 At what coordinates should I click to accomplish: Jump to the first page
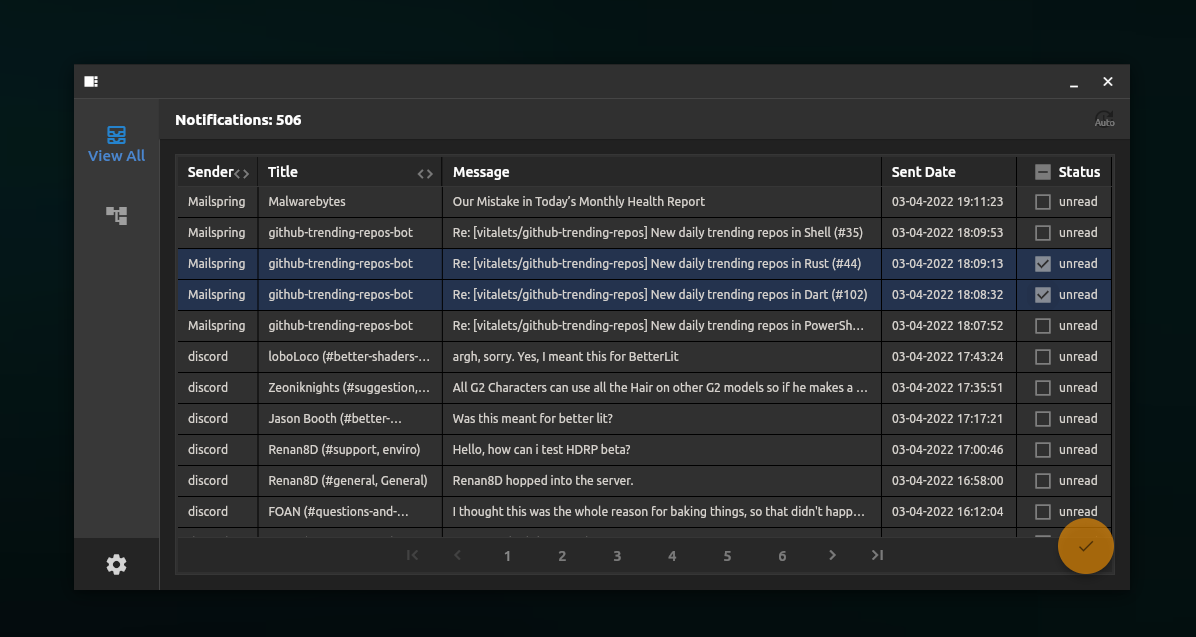point(412,555)
